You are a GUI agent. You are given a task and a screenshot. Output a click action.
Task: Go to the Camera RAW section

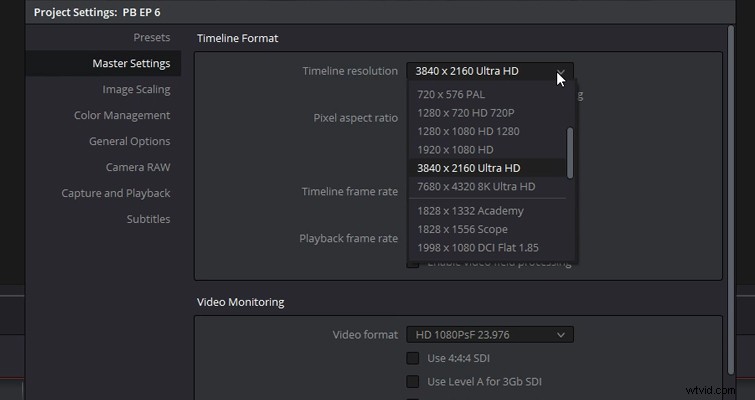[x=138, y=168]
